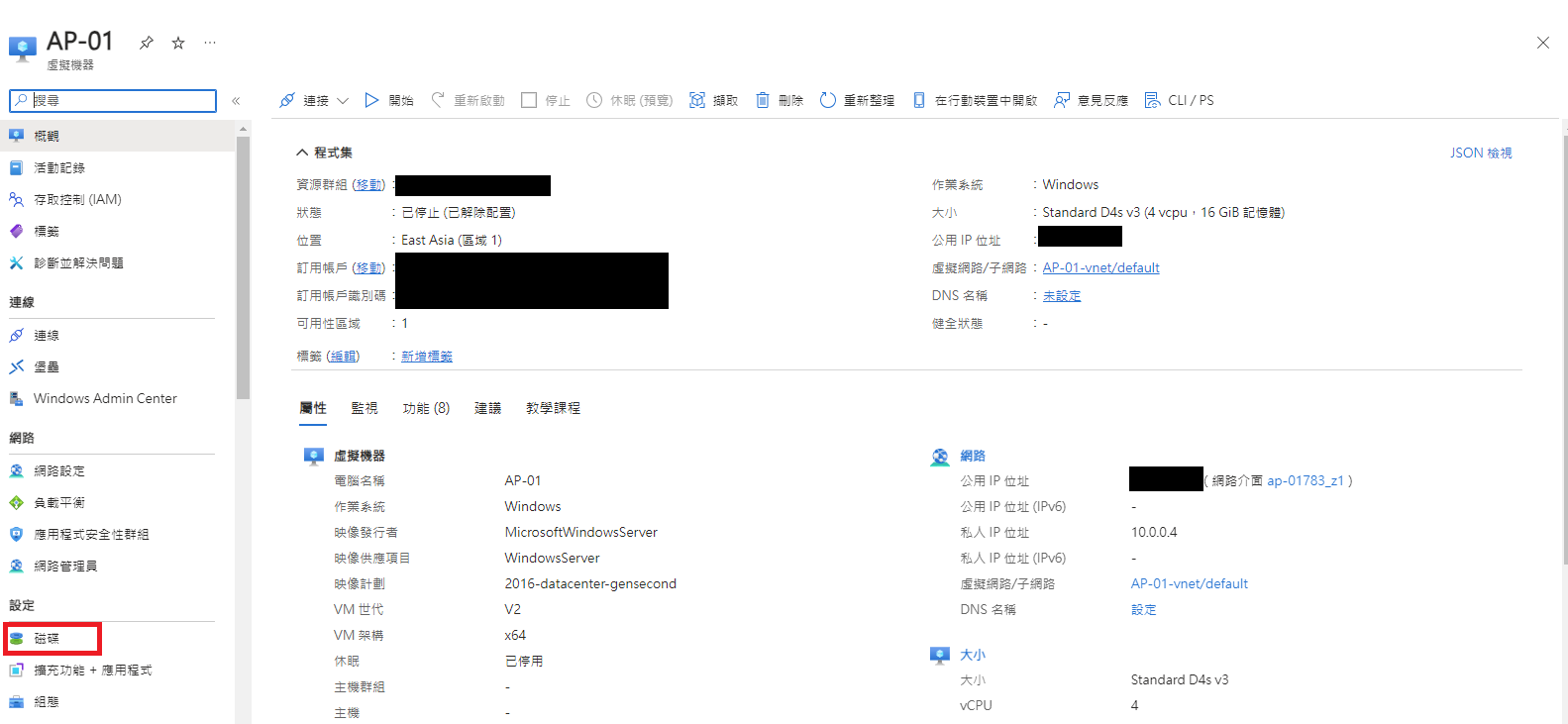Open 磁碟 (Disks) in the sidebar

coord(47,639)
